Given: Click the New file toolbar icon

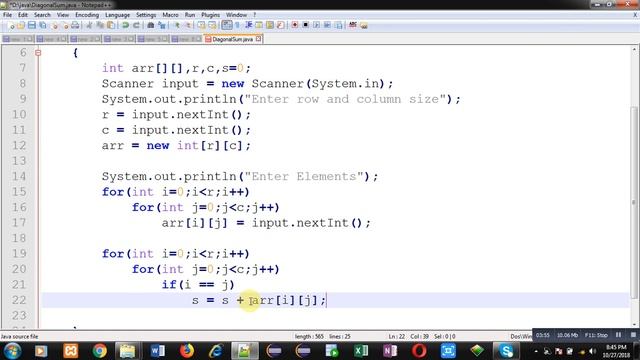Looking at the screenshot, I should (11, 25).
